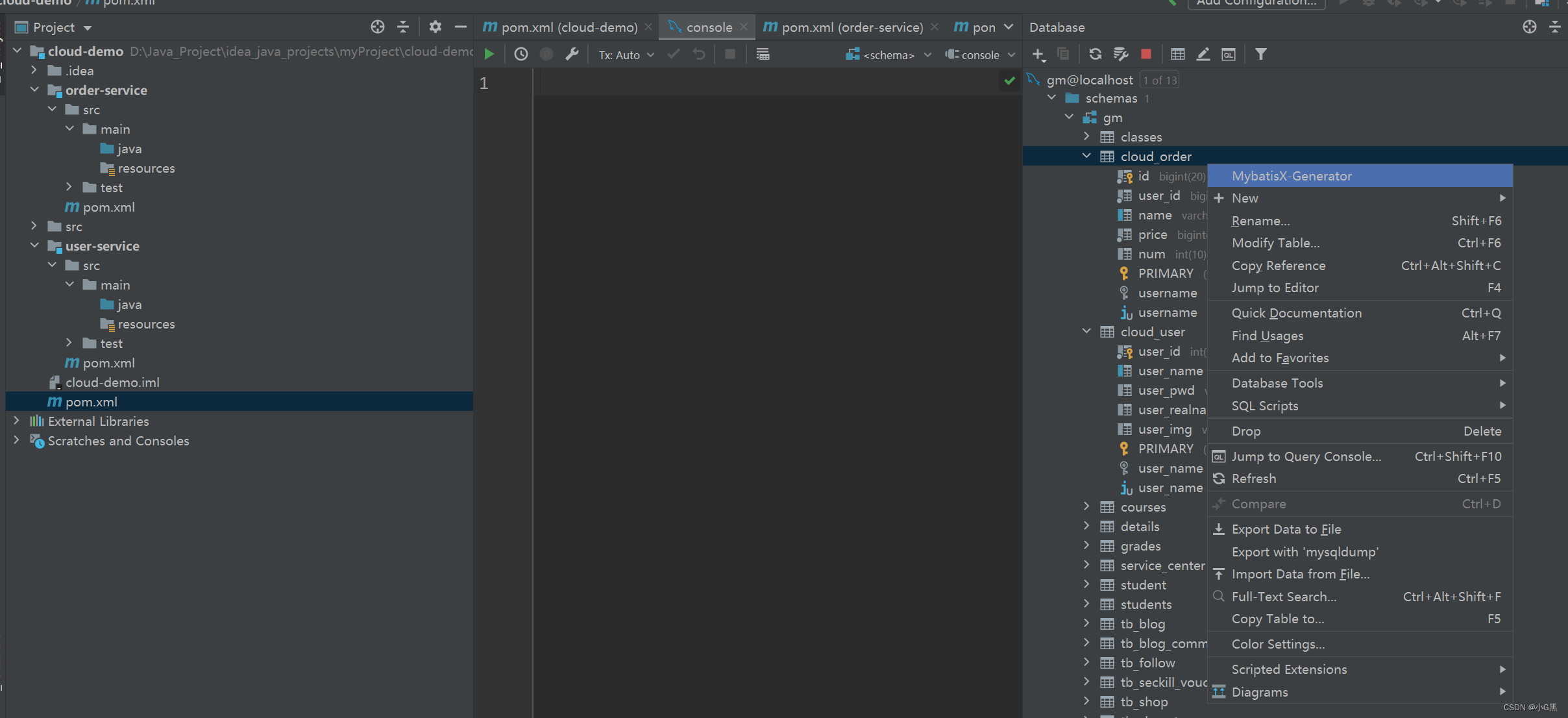The width and height of the screenshot is (1568, 718).
Task: Select MybatisX-Generator from context menu
Action: (1292, 176)
